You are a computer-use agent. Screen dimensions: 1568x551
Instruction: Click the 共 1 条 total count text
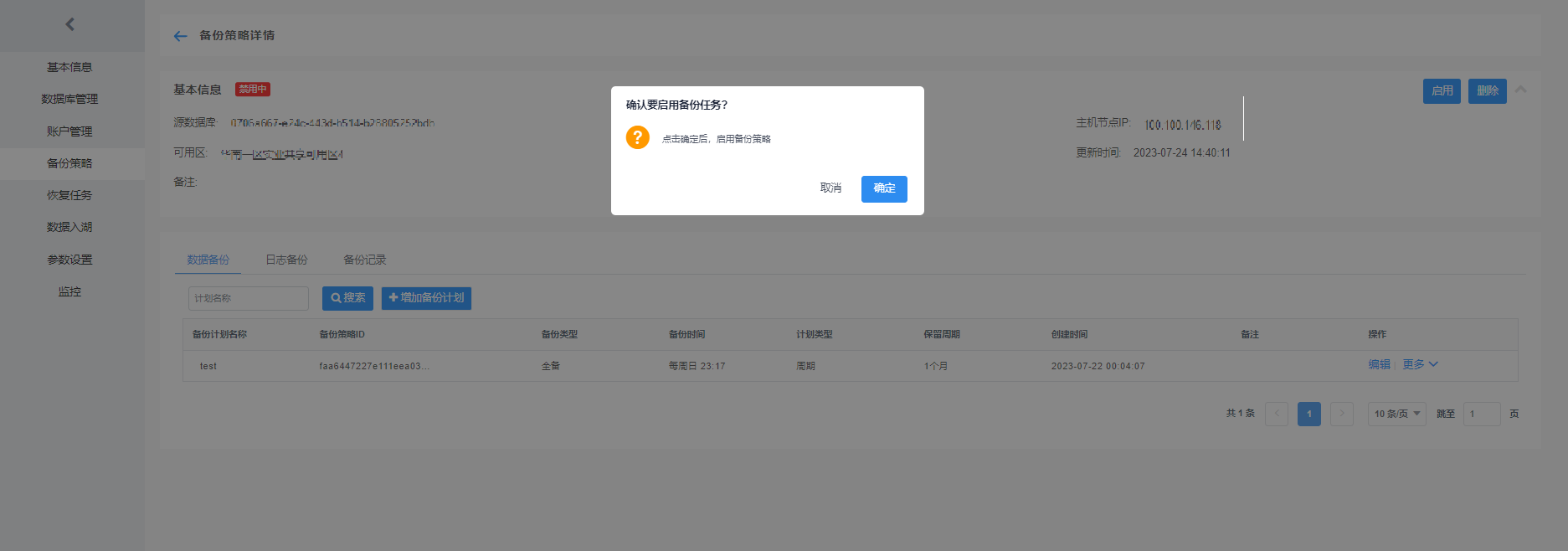[x=1240, y=414]
